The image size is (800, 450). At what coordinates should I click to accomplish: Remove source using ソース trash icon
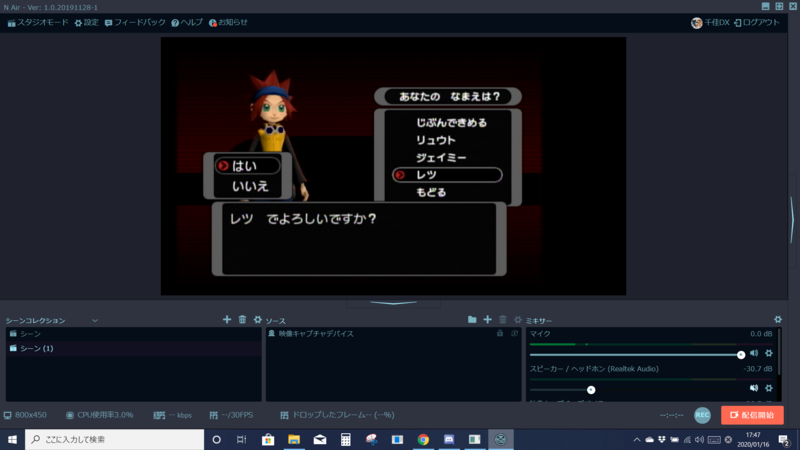click(503, 319)
